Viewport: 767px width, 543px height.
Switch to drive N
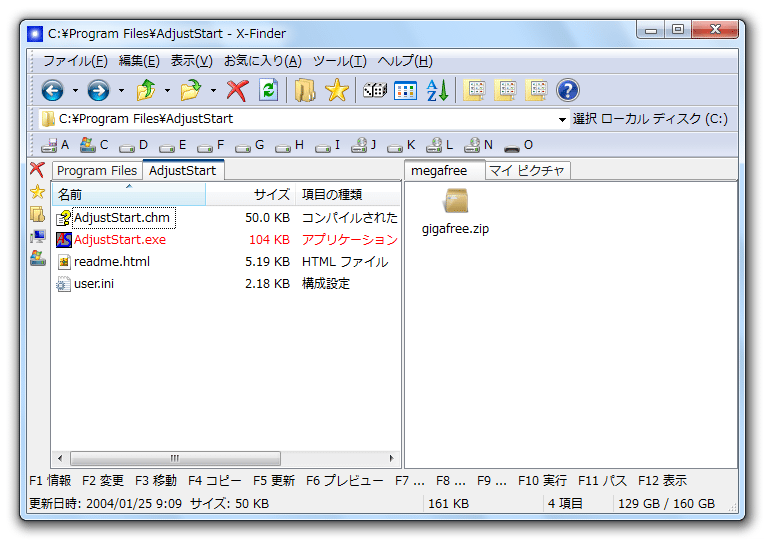[478, 145]
